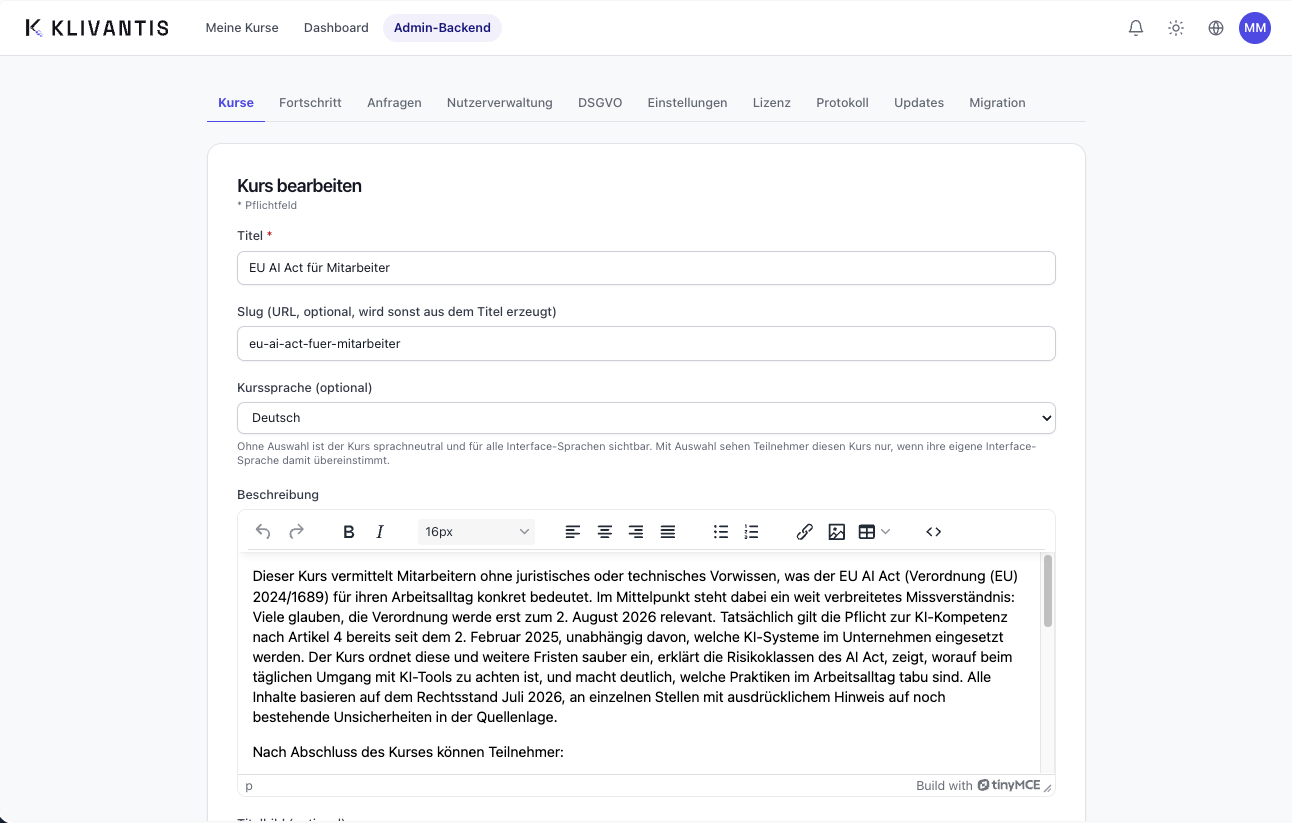
Task: Click the editor's vertical scrollbar
Action: (x=1048, y=590)
